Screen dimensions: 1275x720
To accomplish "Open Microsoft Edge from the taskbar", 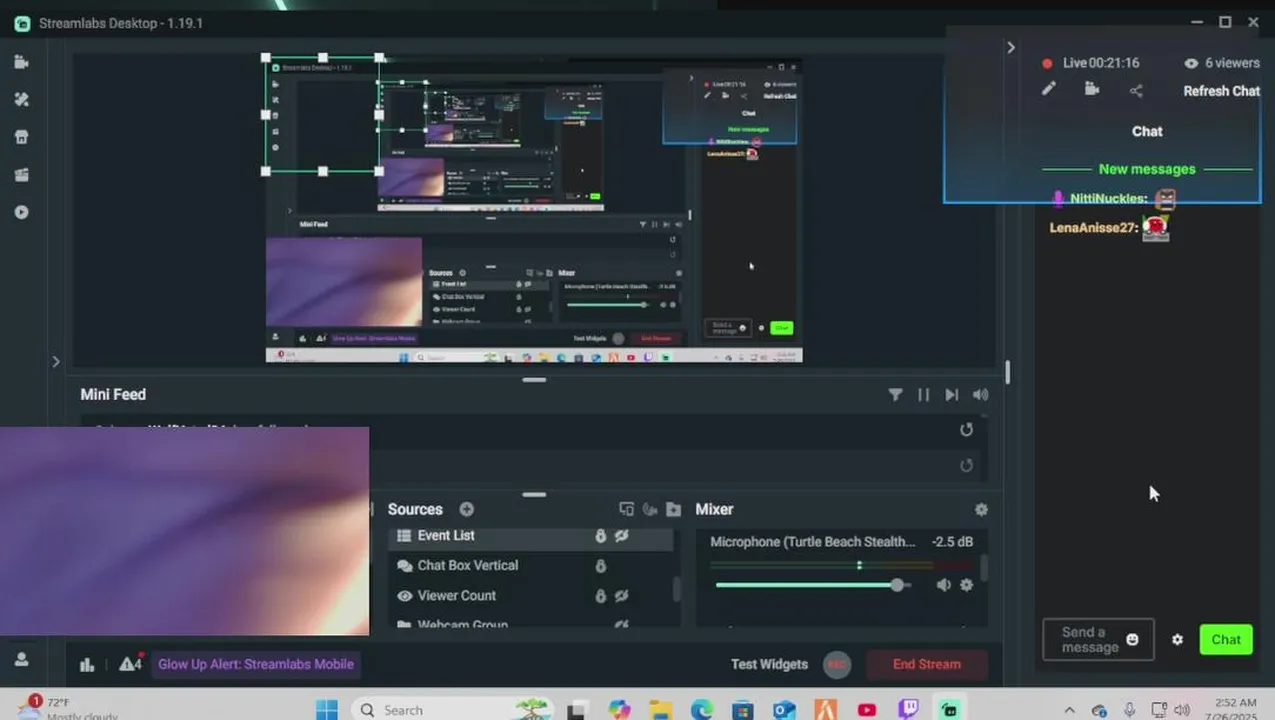I will (x=703, y=710).
